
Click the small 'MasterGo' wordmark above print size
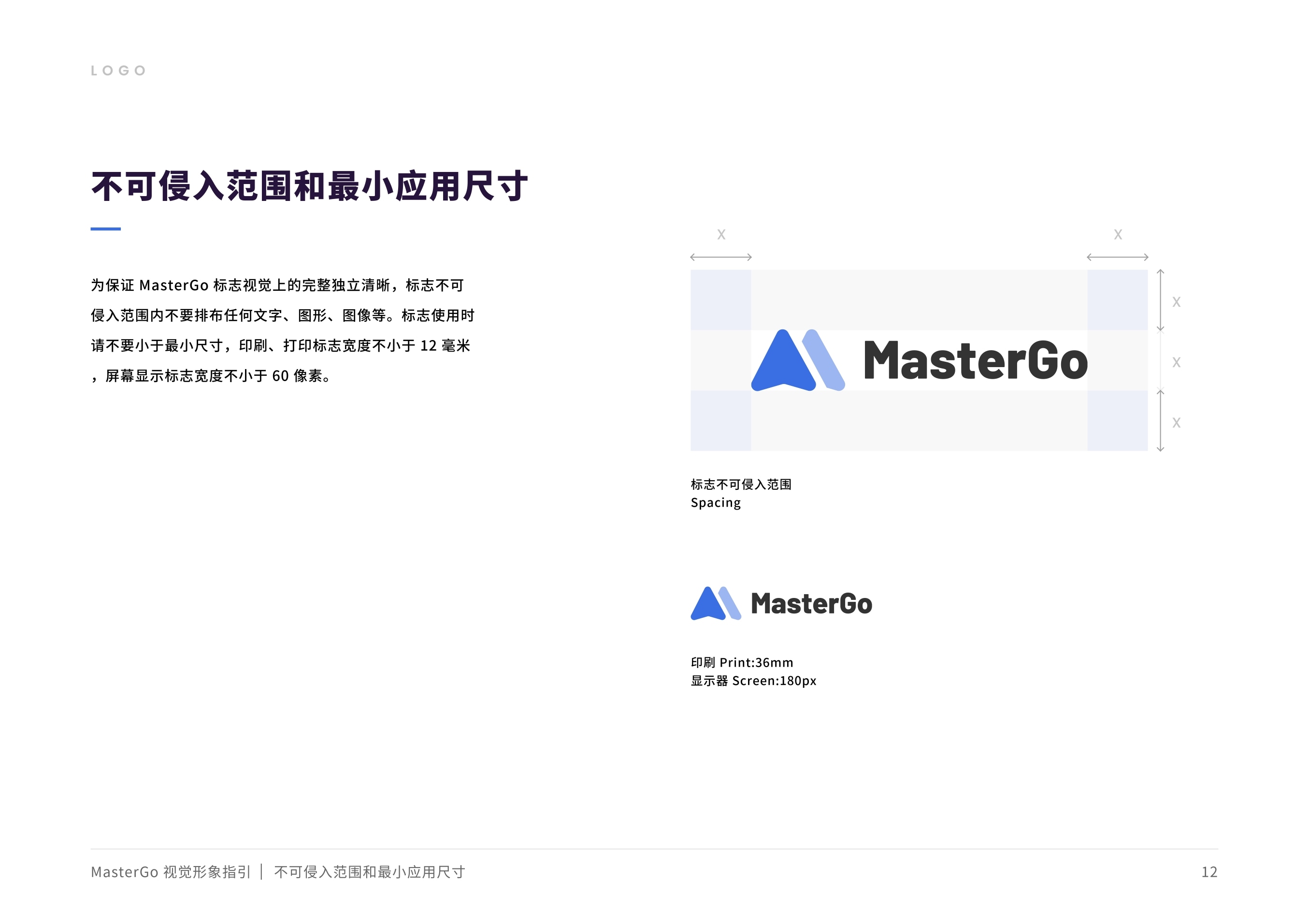click(811, 604)
